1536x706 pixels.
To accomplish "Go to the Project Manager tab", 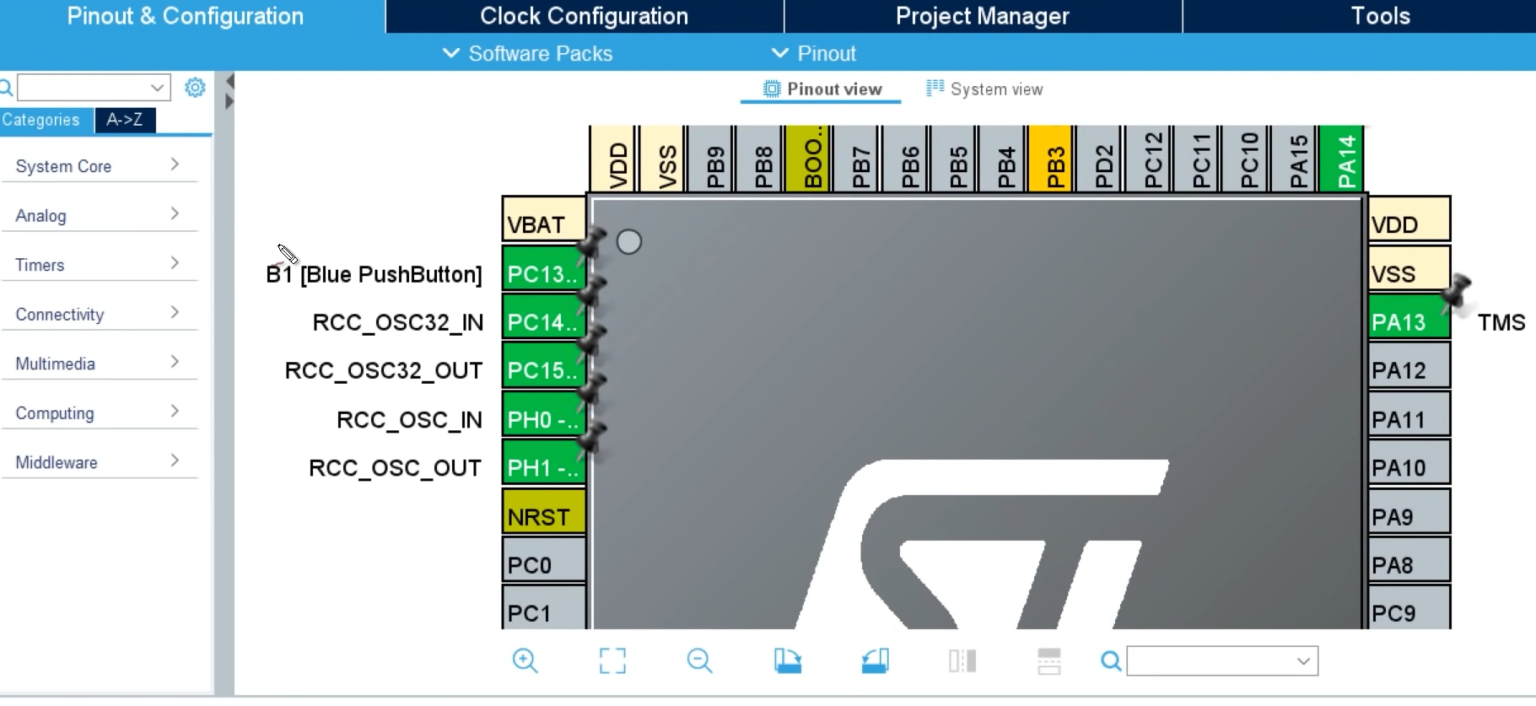I will click(982, 16).
